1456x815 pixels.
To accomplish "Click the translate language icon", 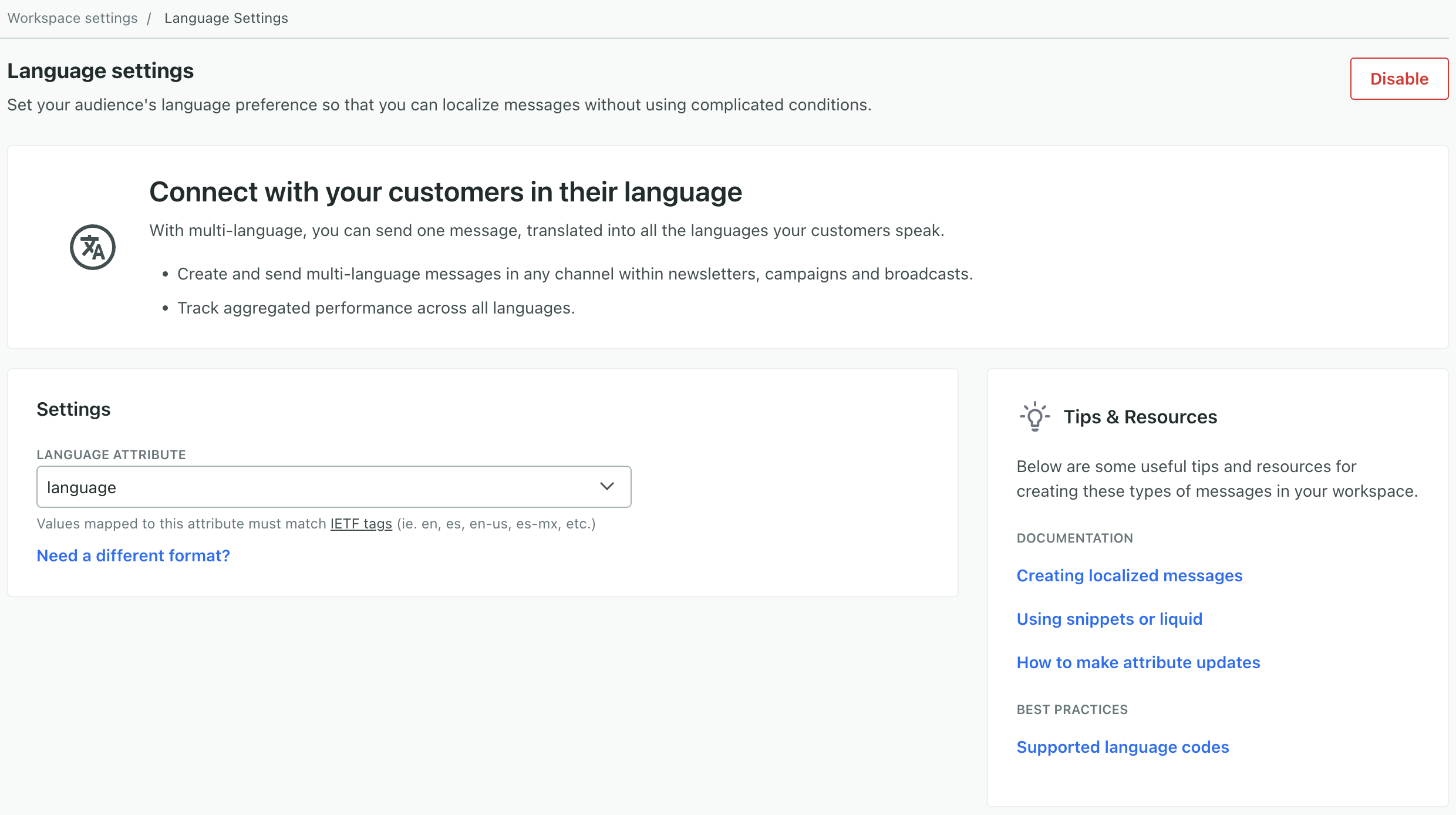I will click(x=92, y=247).
